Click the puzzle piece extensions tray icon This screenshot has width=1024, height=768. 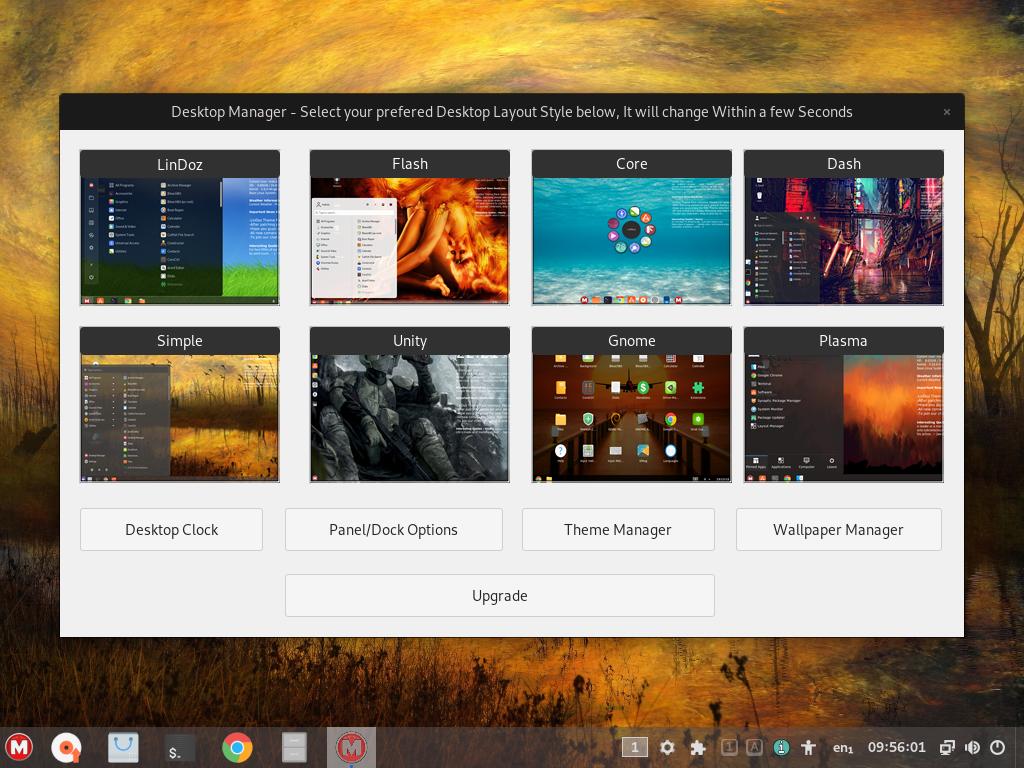tap(698, 748)
